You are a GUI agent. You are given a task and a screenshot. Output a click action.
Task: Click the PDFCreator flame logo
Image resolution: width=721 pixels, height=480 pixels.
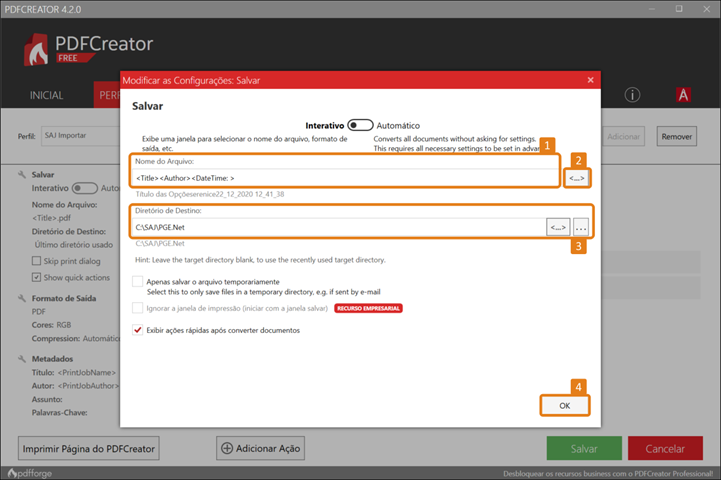39,48
